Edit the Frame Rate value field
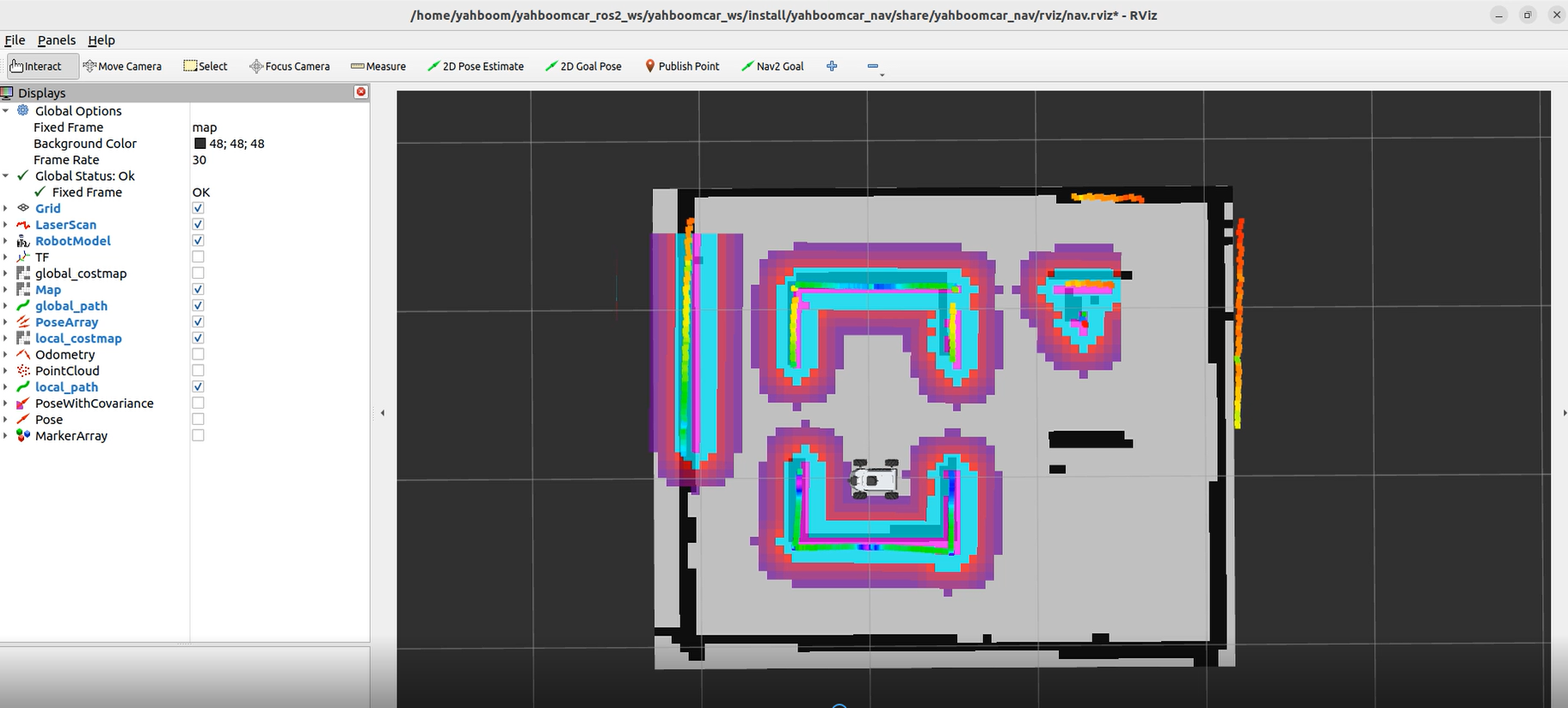 click(275, 160)
